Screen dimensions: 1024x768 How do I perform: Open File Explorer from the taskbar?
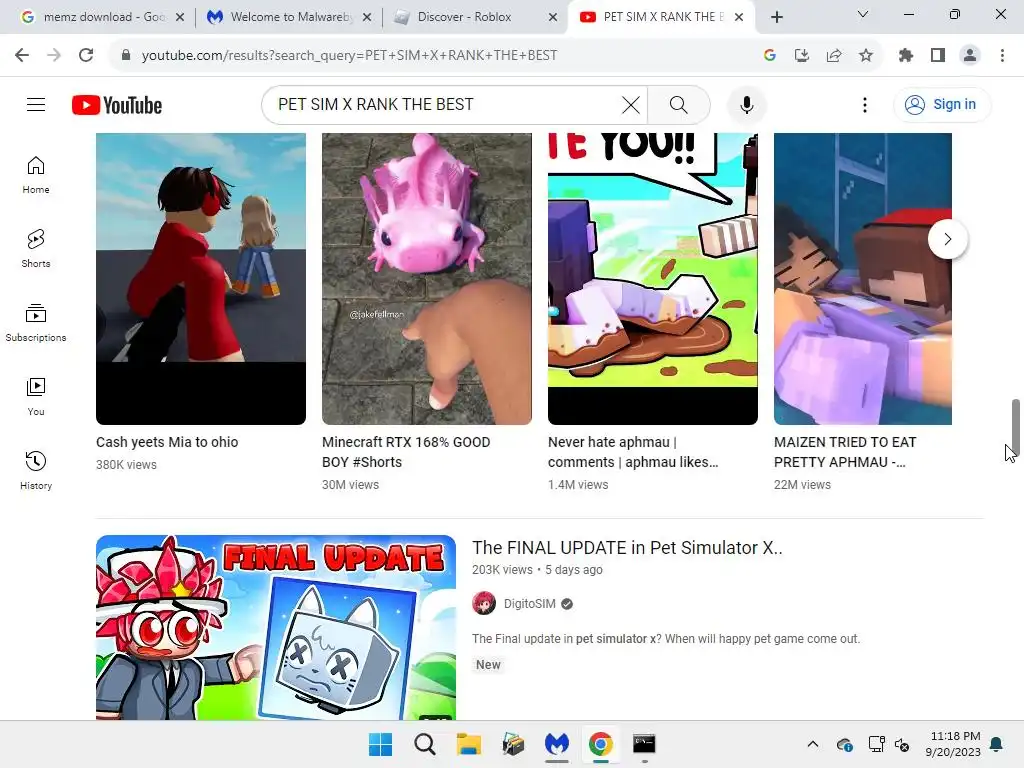tap(468, 744)
